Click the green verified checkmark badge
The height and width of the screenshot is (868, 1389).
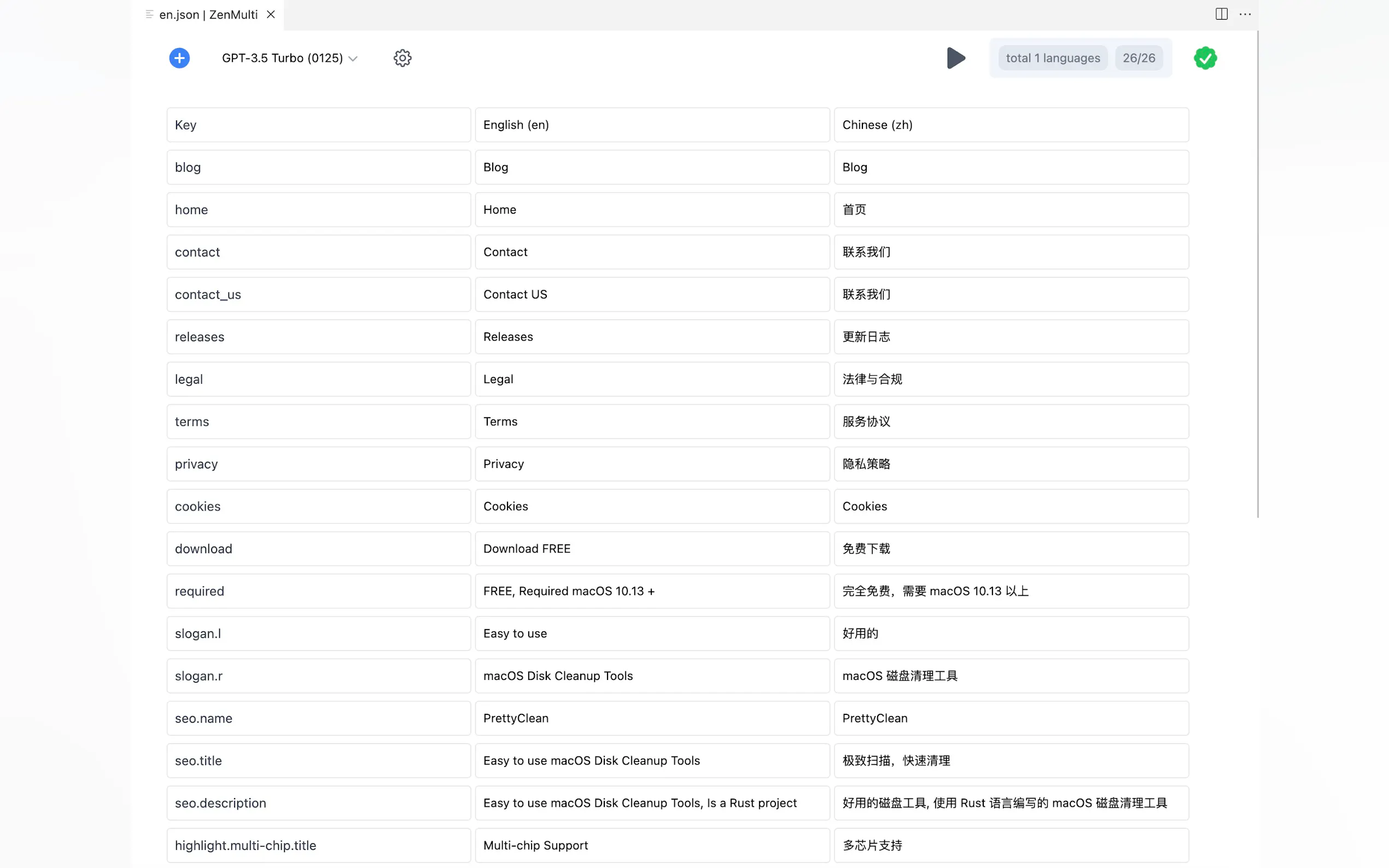point(1205,58)
